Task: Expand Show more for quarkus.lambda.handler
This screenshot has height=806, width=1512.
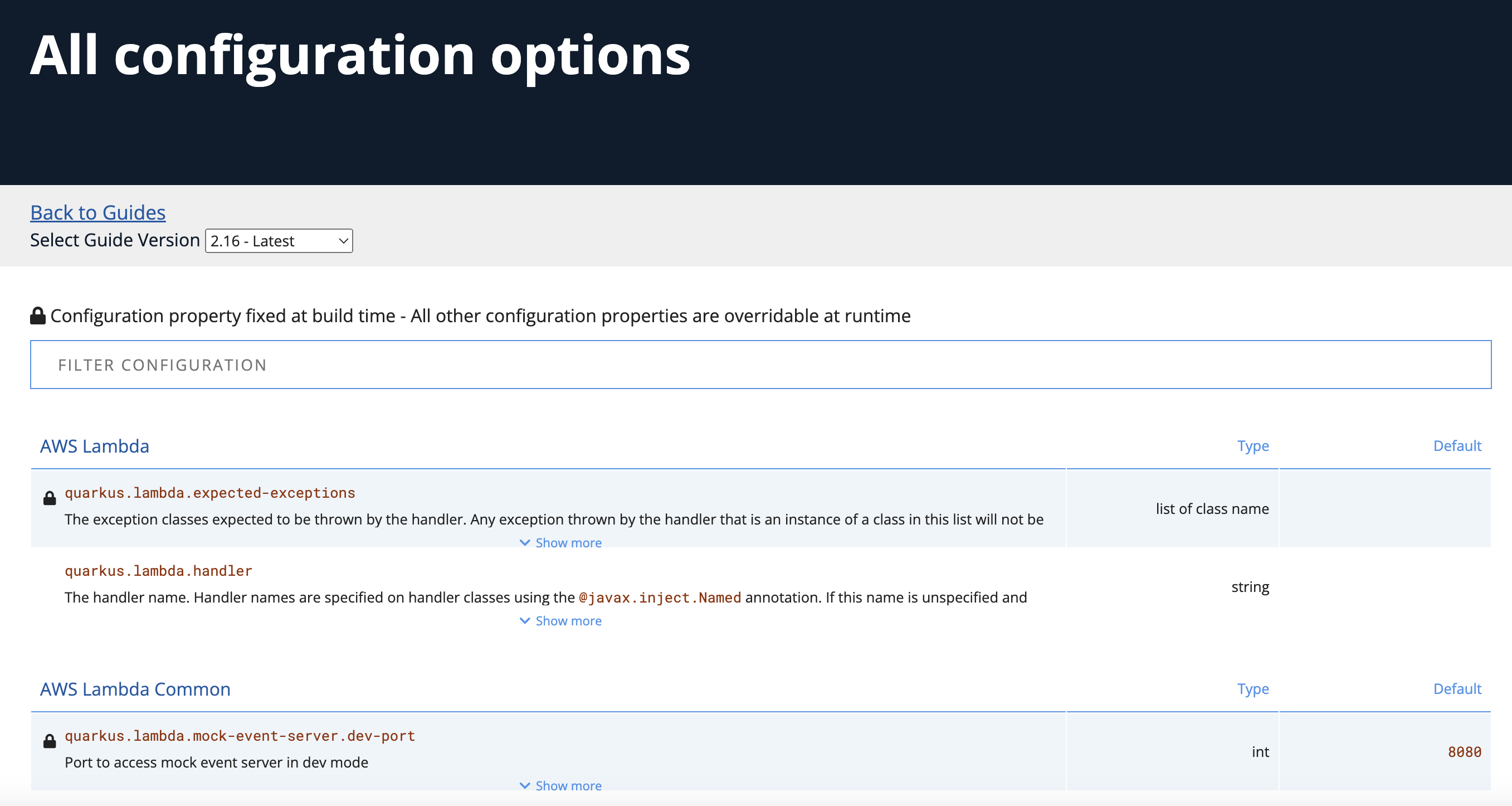Action: (568, 620)
